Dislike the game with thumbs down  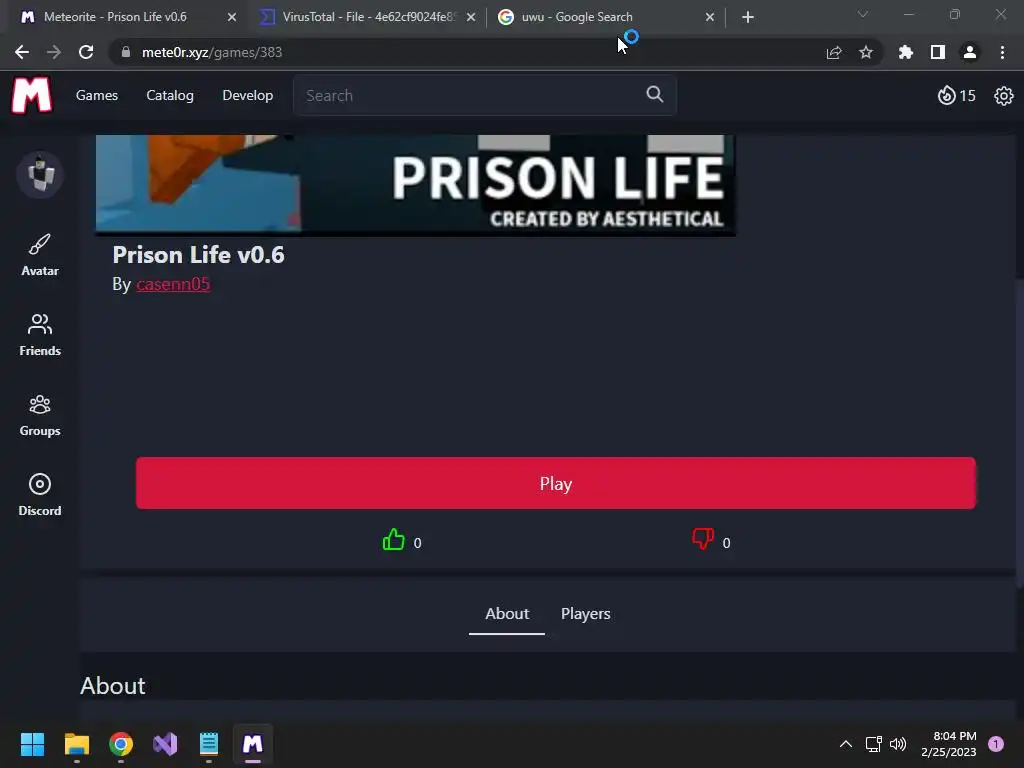pos(703,539)
